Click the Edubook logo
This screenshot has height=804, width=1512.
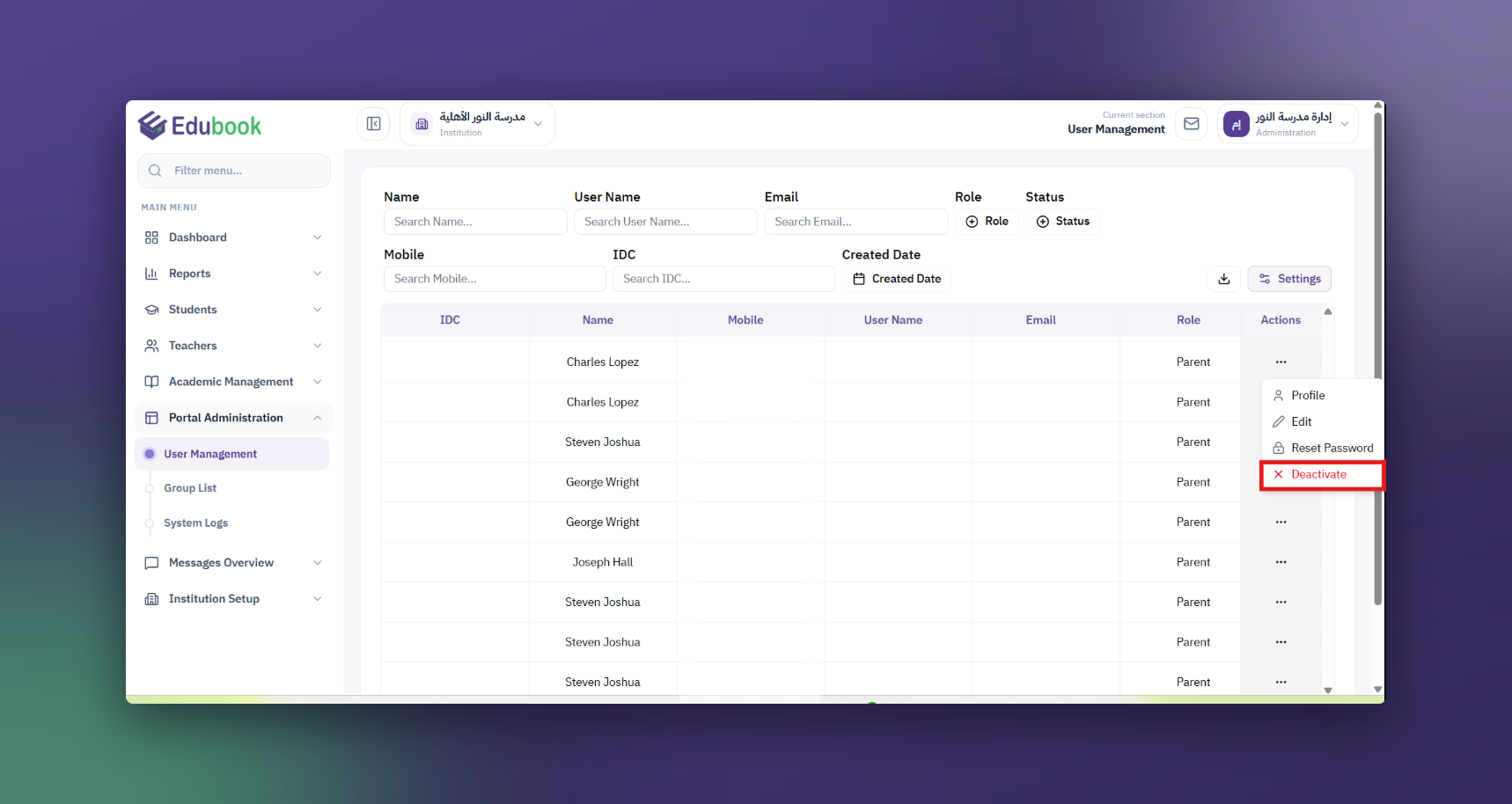(x=200, y=126)
